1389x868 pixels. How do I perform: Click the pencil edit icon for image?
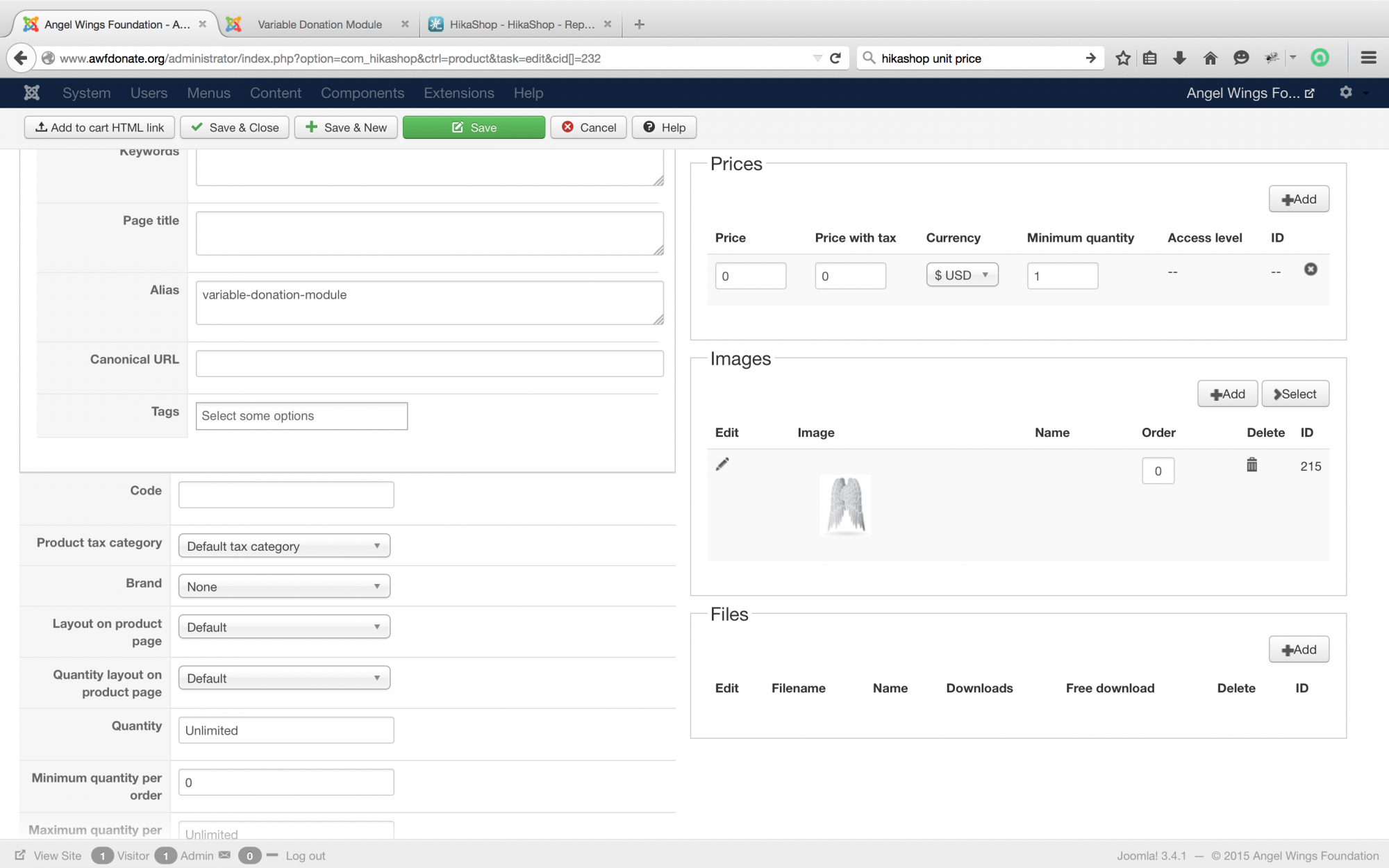pos(722,464)
